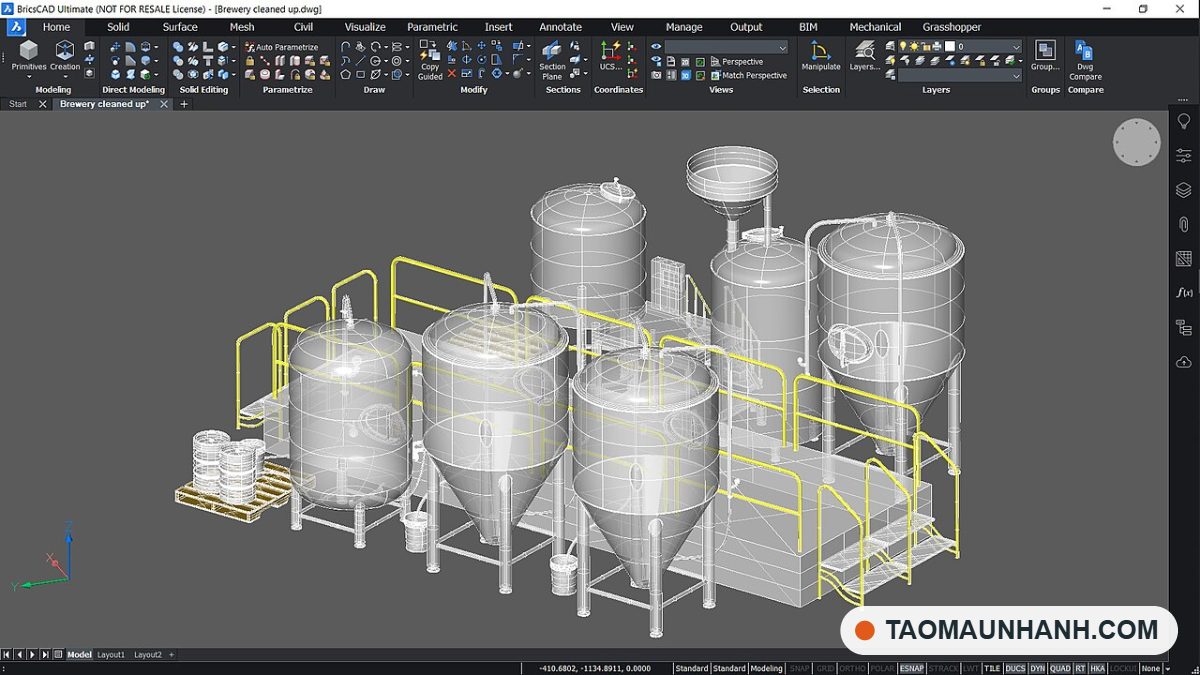Click the LookFrom view navigation widget
The image size is (1200, 675).
click(x=1137, y=142)
